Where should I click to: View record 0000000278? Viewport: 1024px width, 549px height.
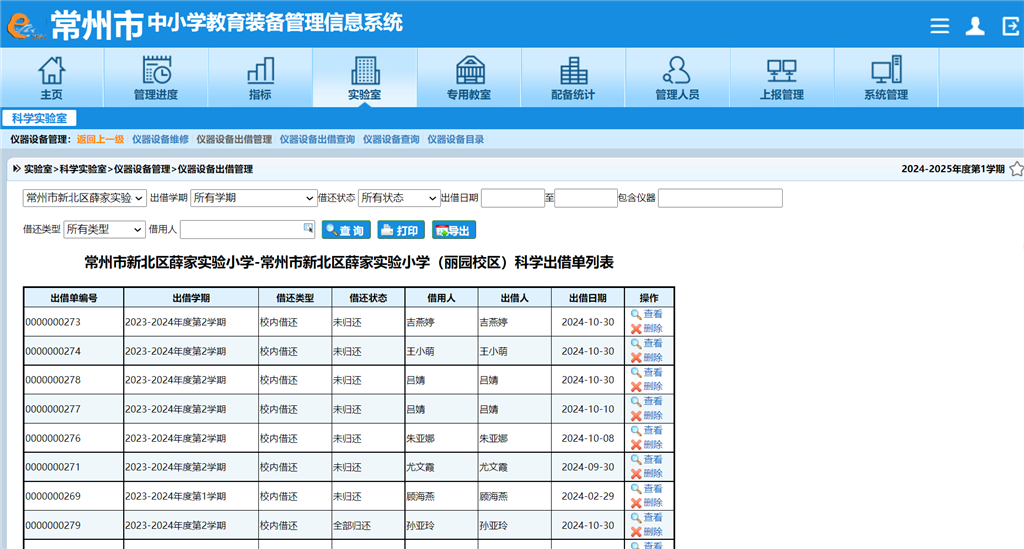pyautogui.click(x=647, y=372)
